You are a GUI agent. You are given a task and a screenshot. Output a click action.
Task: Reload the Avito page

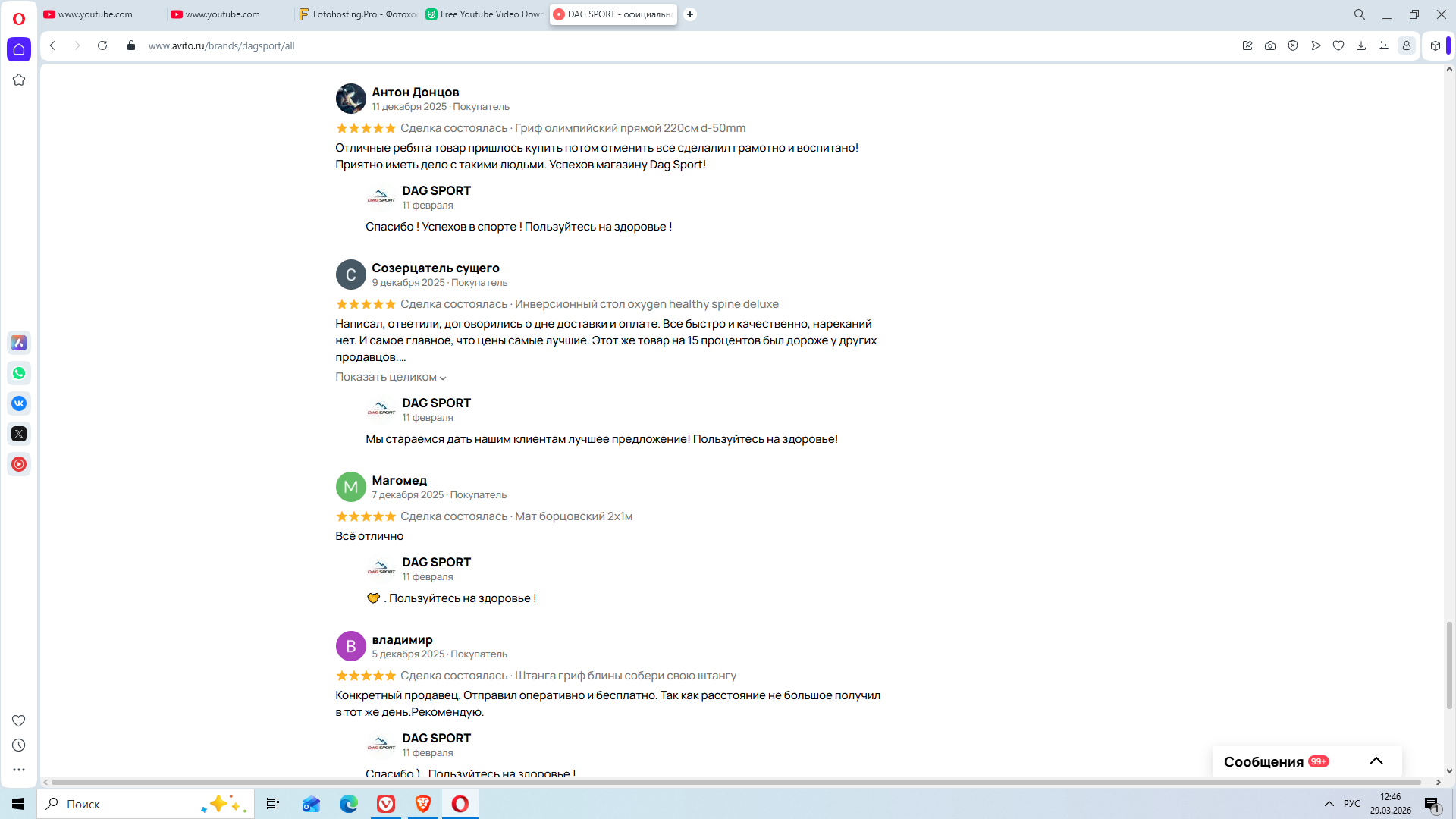coord(102,45)
